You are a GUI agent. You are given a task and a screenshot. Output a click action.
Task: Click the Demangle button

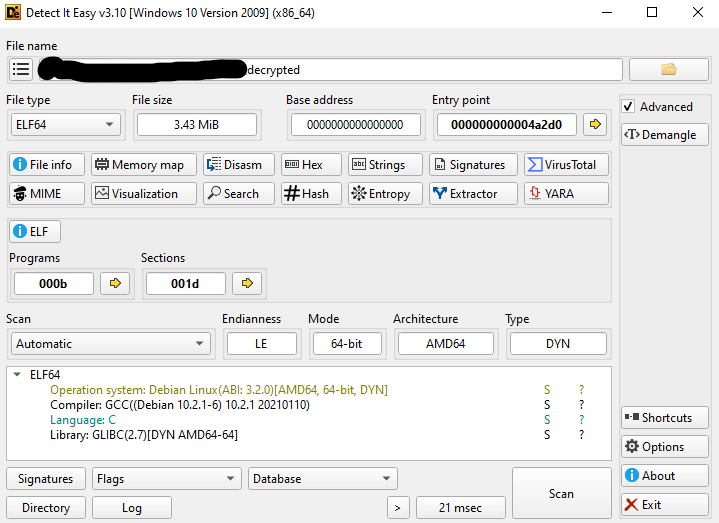(664, 135)
